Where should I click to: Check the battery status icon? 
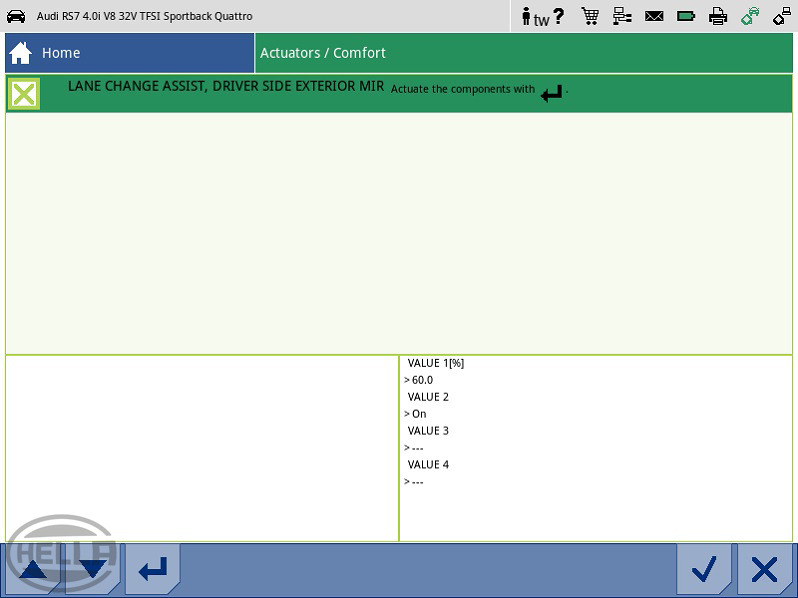tap(686, 16)
